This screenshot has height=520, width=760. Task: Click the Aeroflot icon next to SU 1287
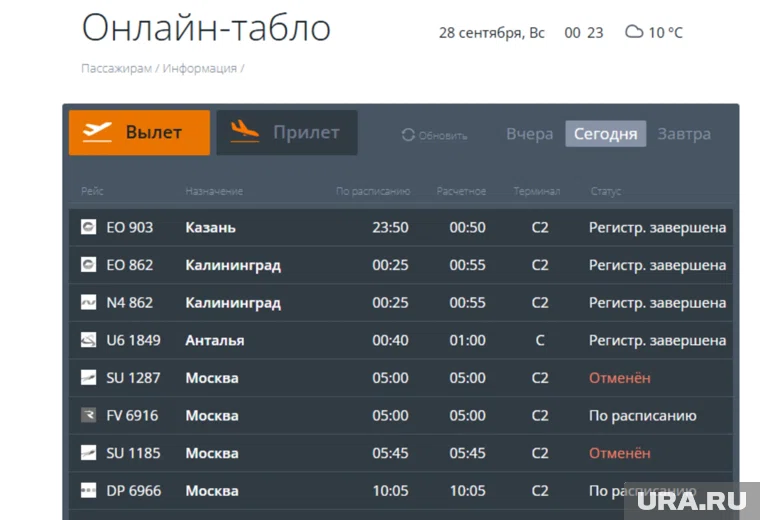point(88,378)
